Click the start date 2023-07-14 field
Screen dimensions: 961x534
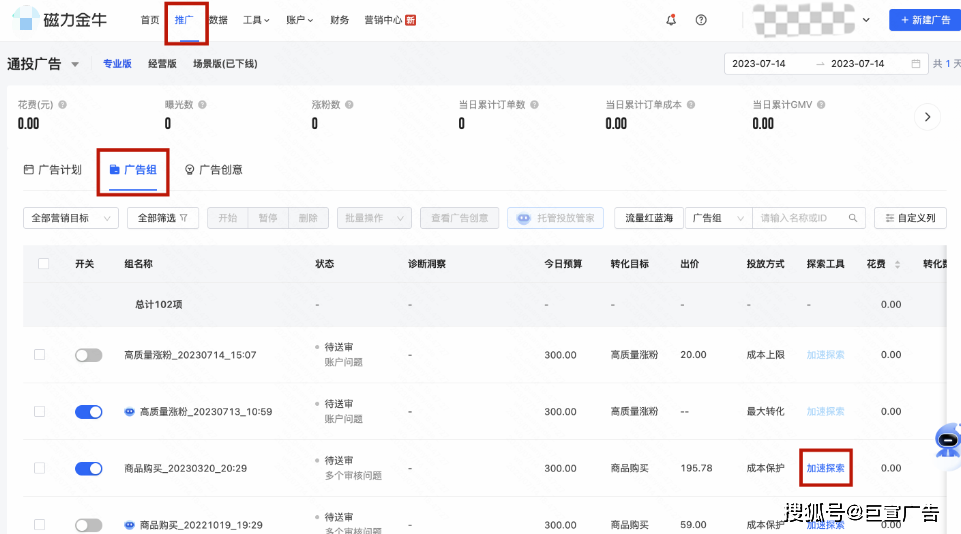[x=759, y=64]
